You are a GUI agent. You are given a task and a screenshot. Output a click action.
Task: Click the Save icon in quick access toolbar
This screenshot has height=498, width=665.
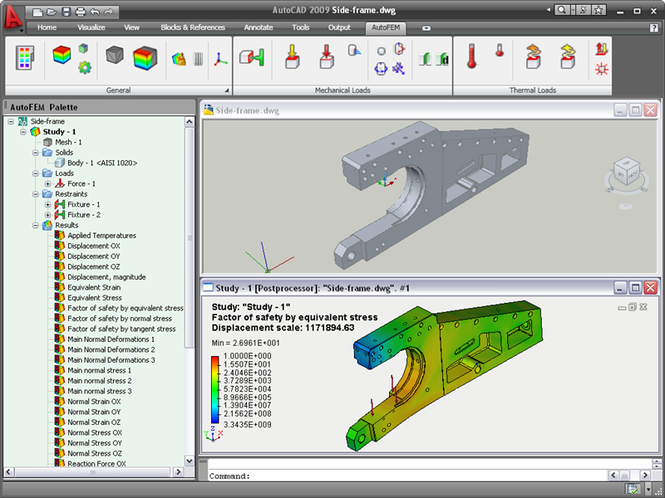pyautogui.click(x=66, y=11)
